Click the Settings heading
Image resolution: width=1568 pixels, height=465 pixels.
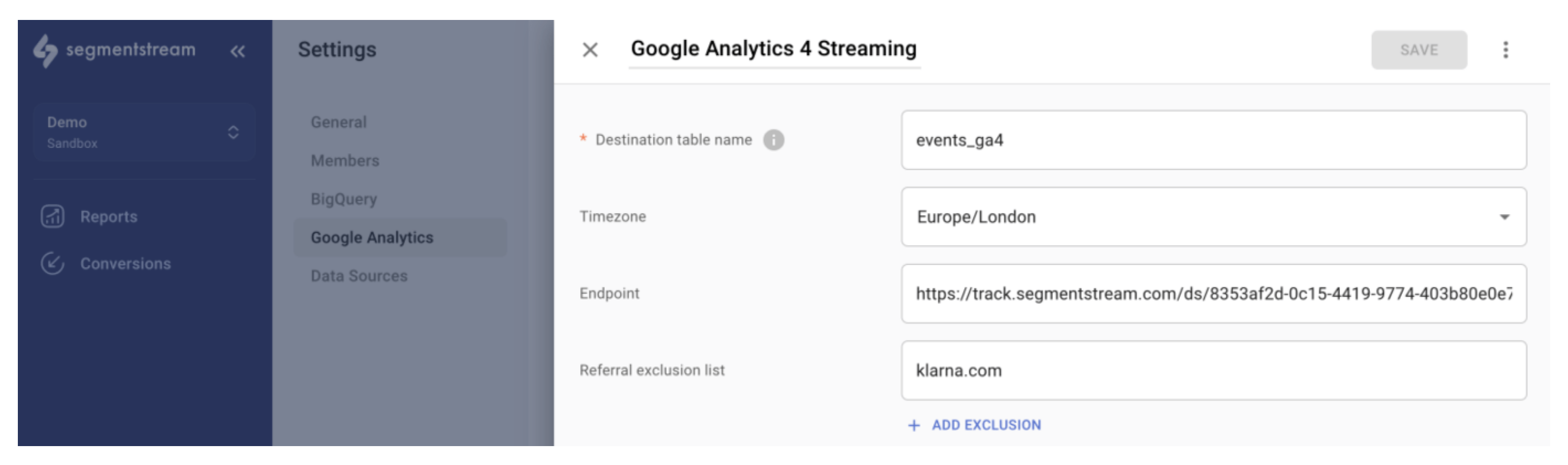click(x=337, y=49)
